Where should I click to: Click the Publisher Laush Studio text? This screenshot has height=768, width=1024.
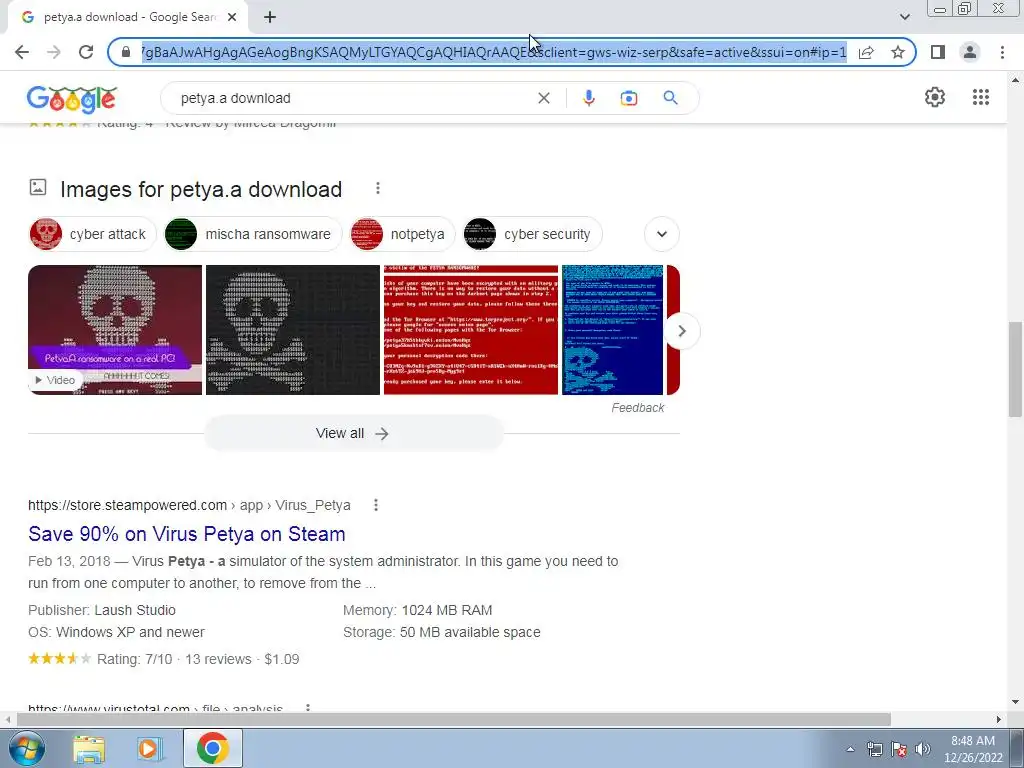click(102, 610)
